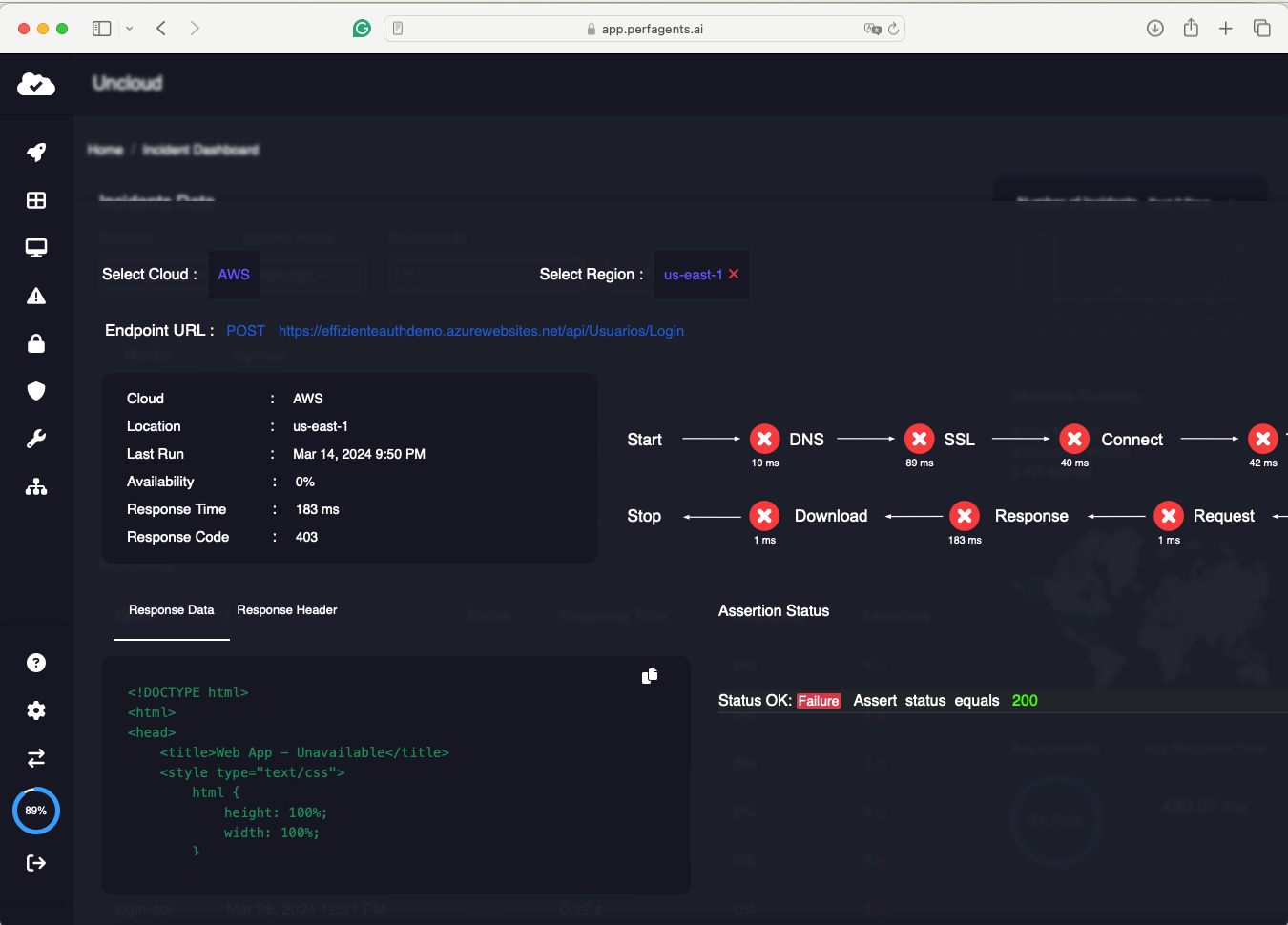
Task: Open the monitor screen sidebar icon
Action: (x=36, y=248)
